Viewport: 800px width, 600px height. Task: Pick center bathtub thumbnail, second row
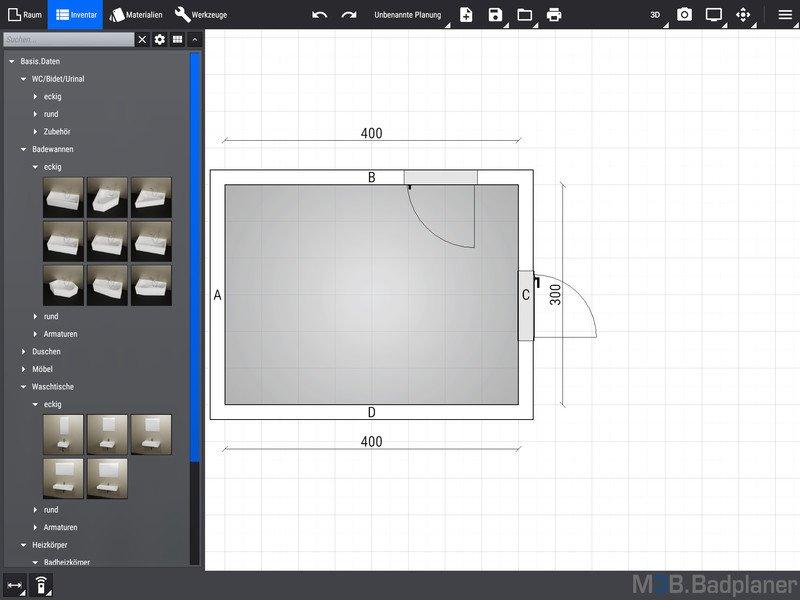[x=107, y=242]
